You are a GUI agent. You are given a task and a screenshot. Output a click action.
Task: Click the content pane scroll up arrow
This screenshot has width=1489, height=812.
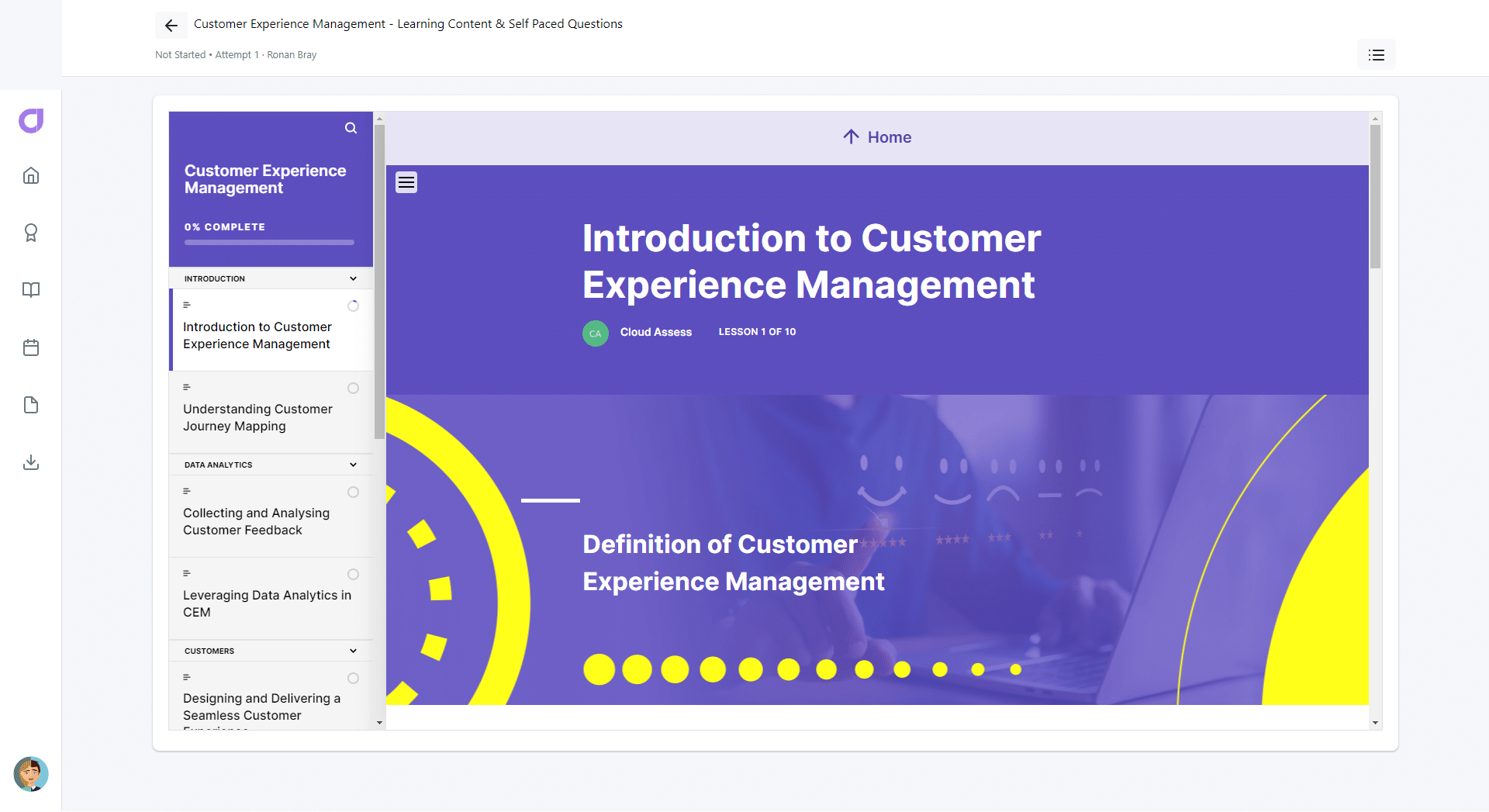coord(1375,119)
